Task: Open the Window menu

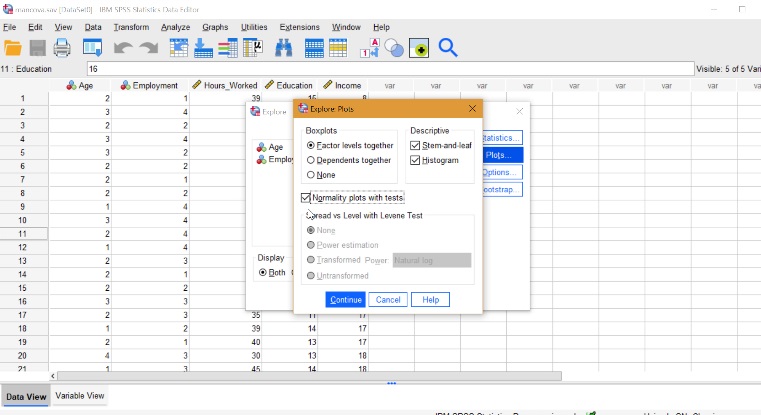Action: (346, 27)
